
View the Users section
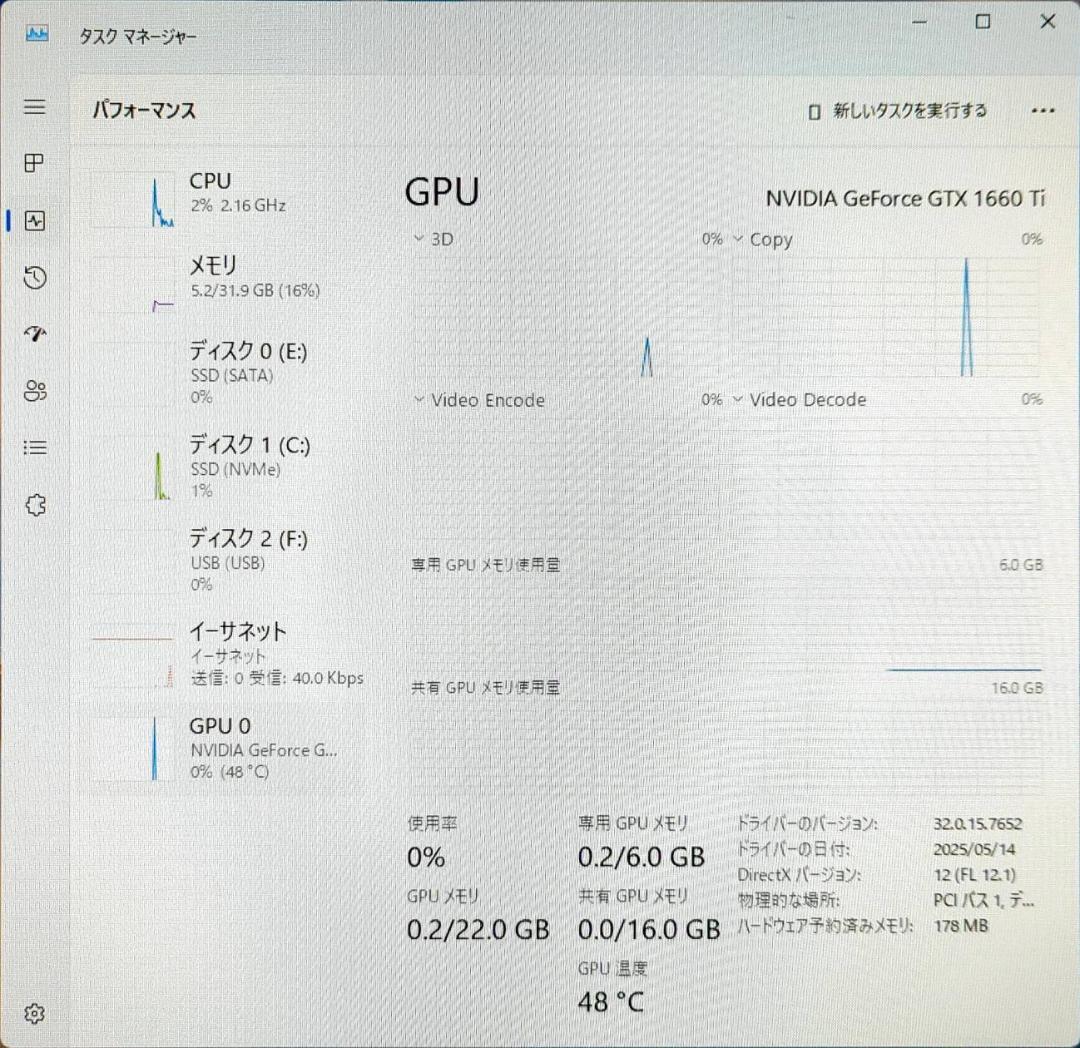(x=34, y=391)
